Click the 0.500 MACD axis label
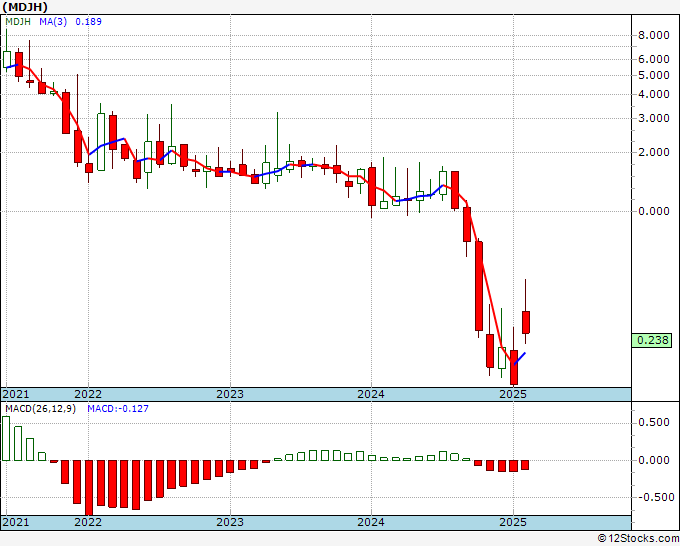 coord(654,422)
